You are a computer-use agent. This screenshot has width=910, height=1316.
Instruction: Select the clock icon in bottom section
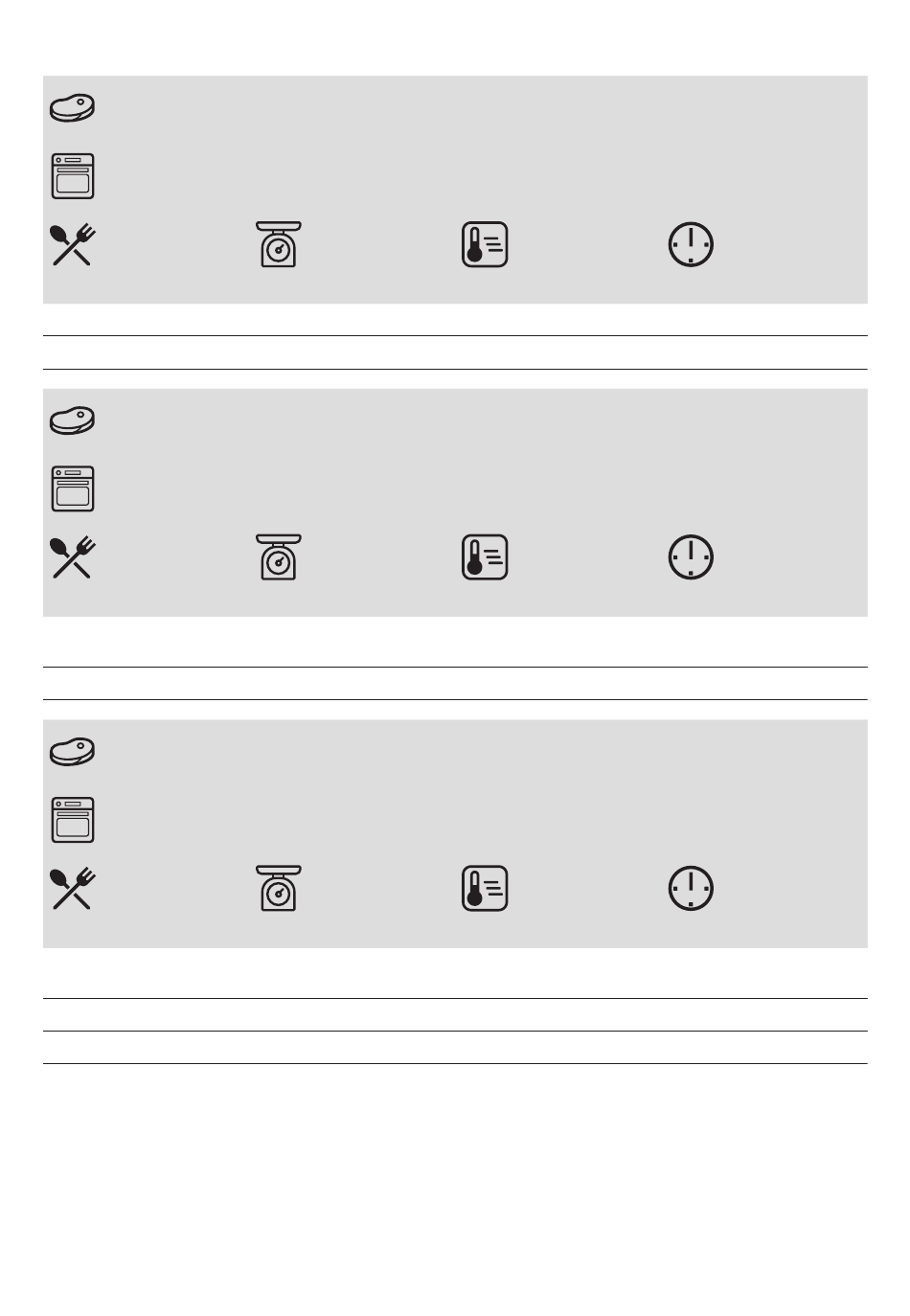(x=691, y=889)
